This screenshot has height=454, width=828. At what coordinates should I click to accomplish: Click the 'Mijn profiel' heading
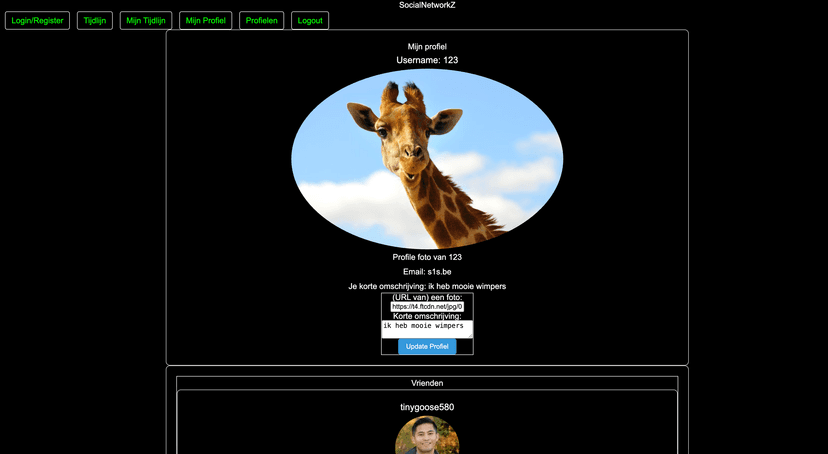click(x=427, y=46)
